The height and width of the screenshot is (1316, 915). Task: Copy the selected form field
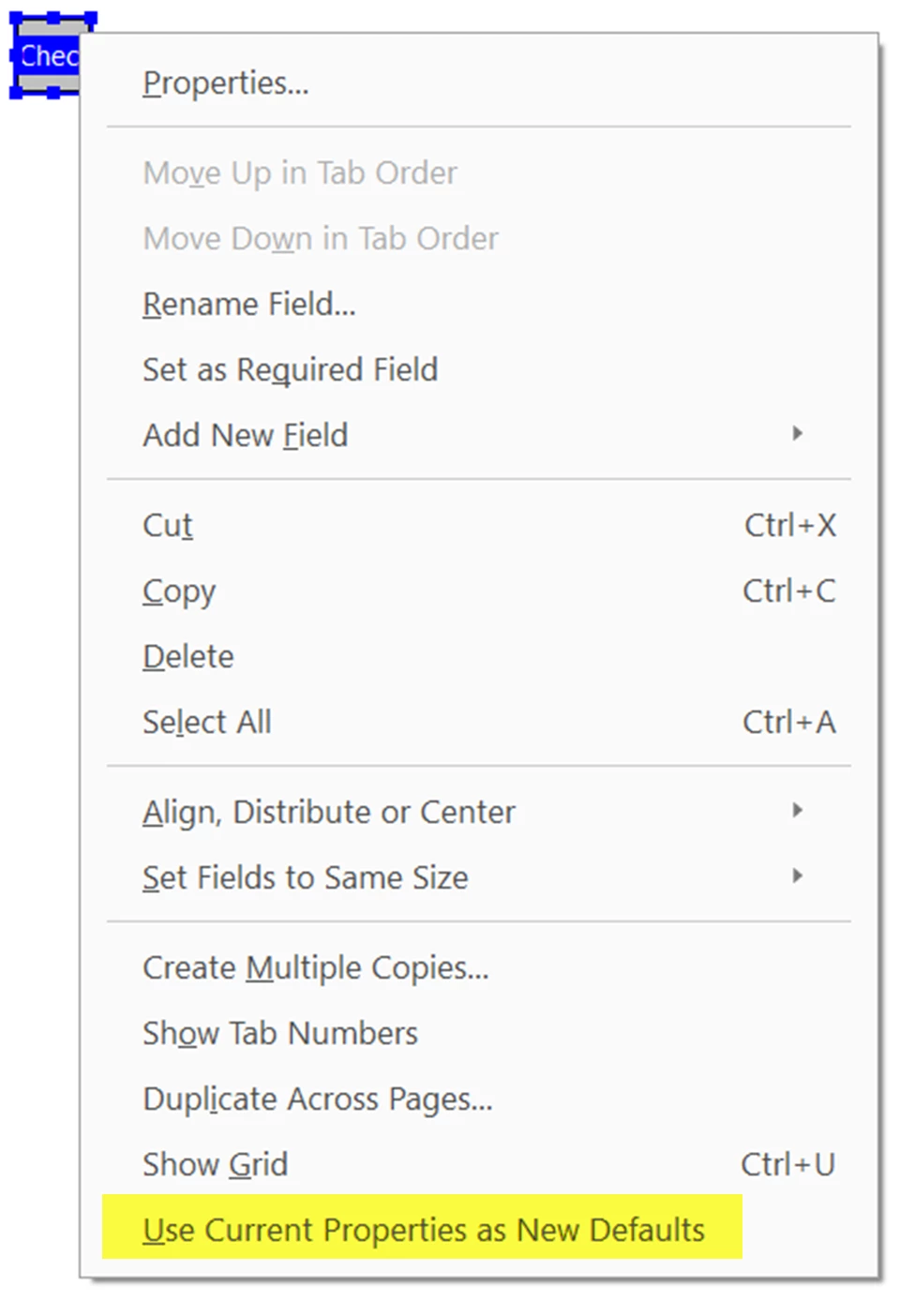(478, 591)
